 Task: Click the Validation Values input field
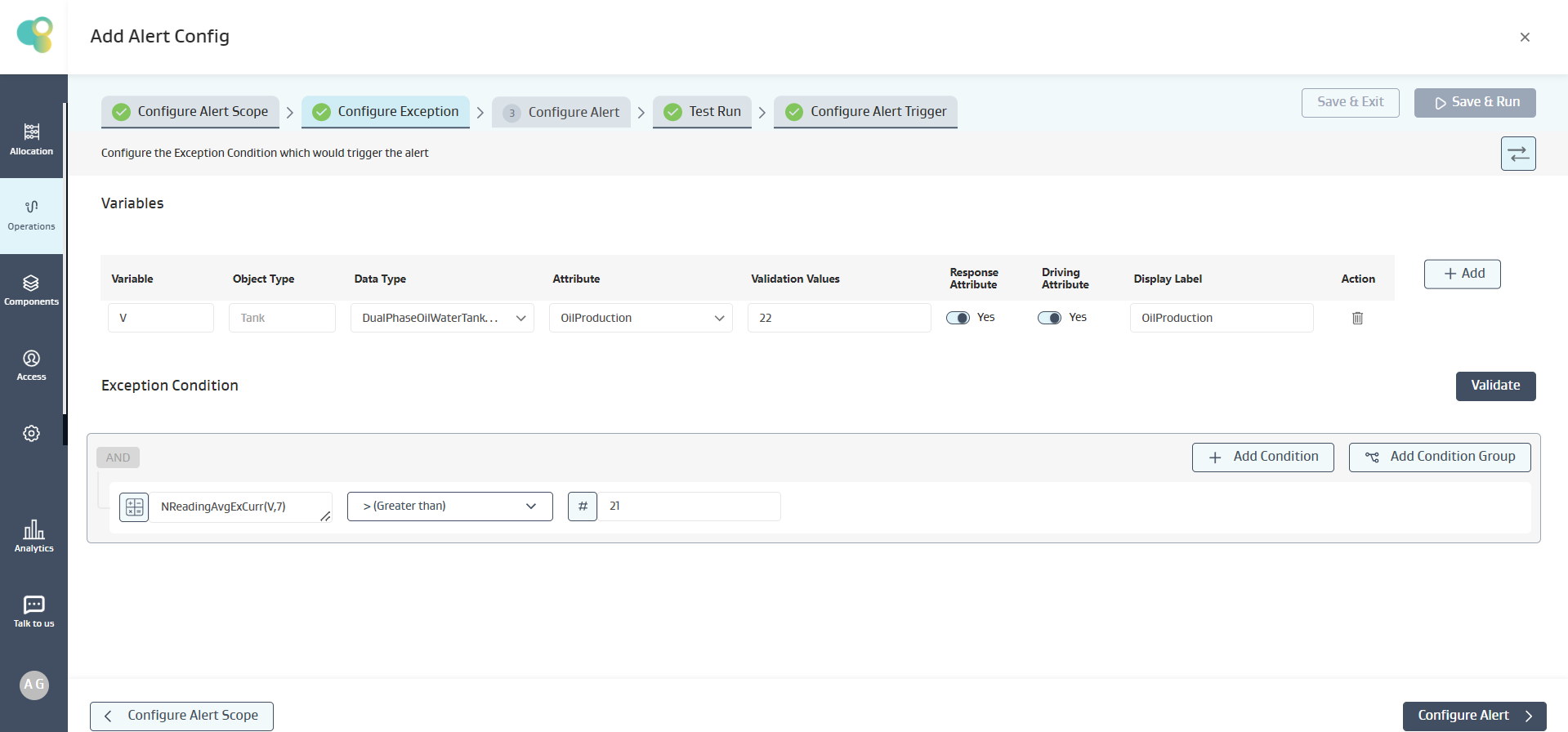(838, 319)
